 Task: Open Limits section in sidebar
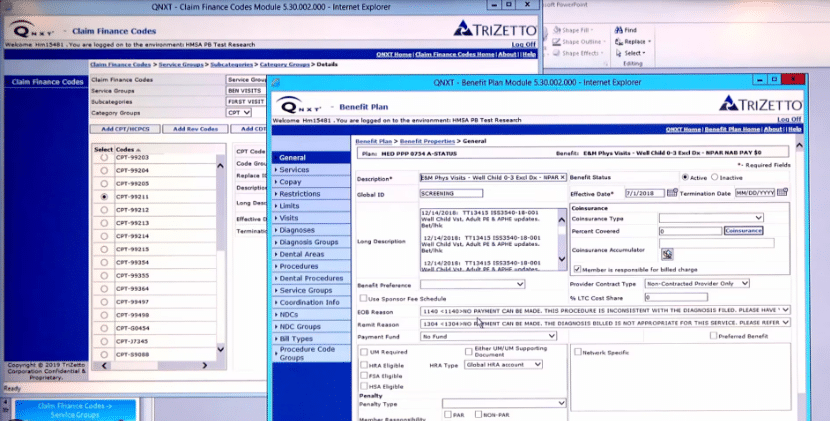311,206
